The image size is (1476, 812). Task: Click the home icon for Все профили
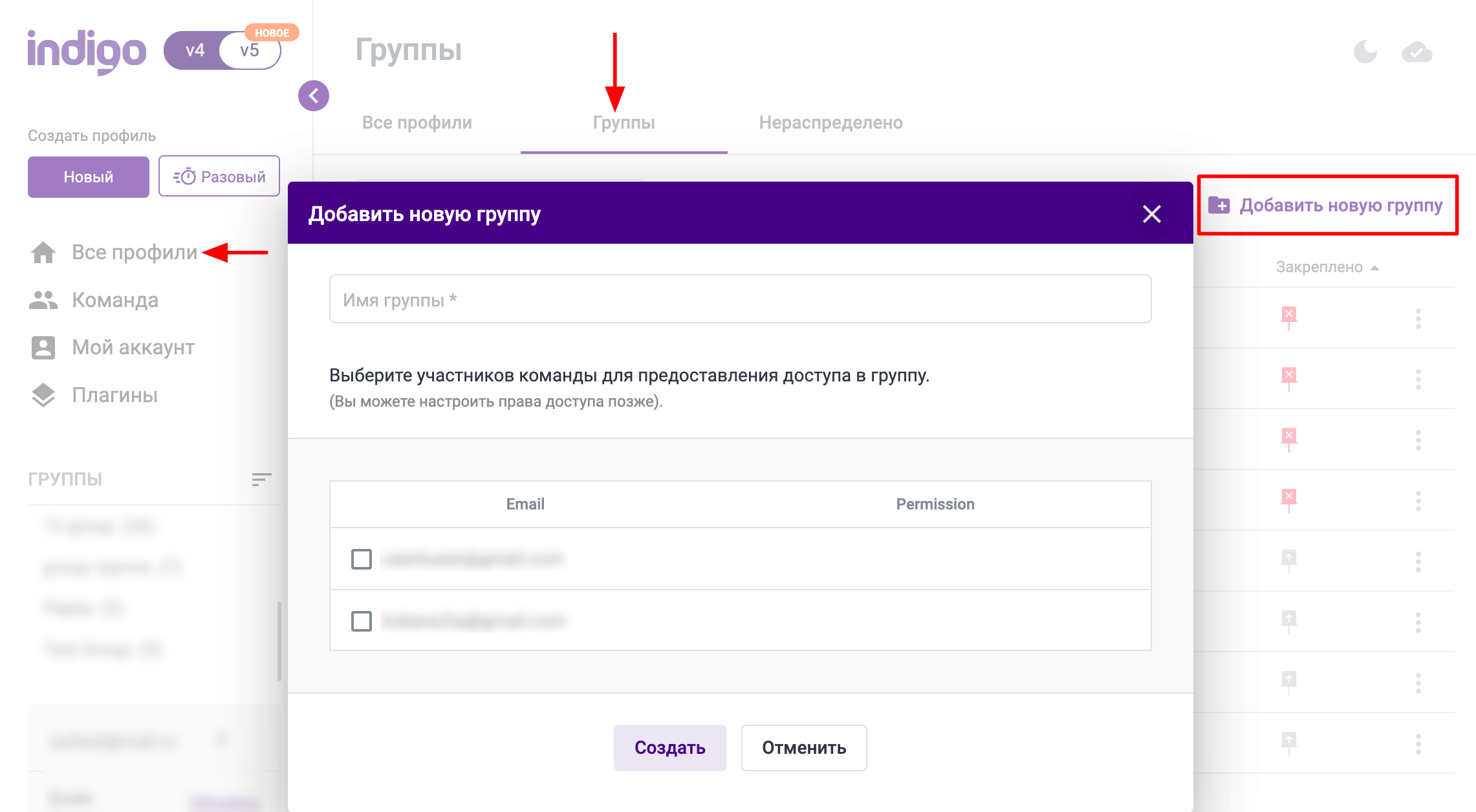click(43, 252)
